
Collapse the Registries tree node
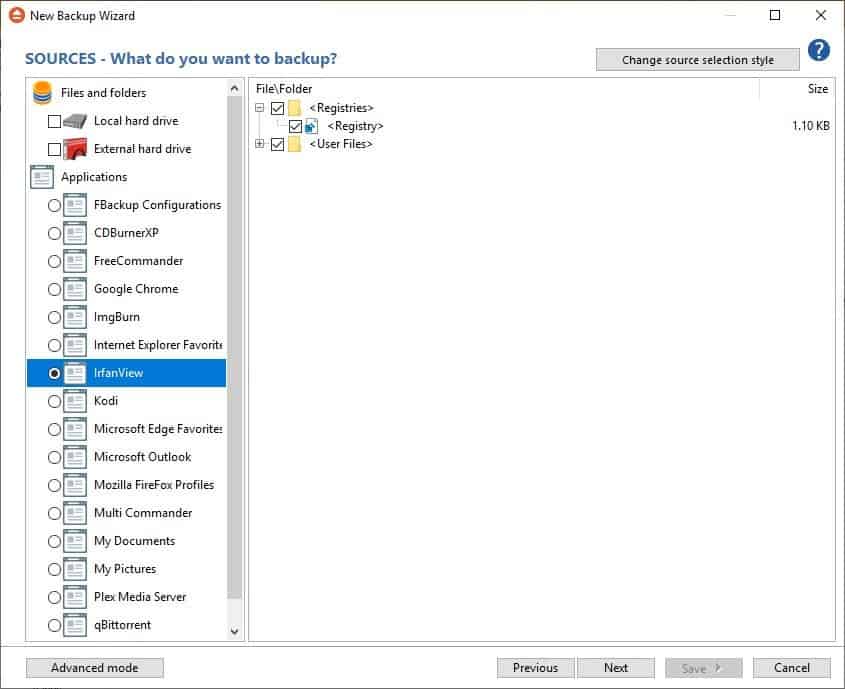(x=260, y=108)
